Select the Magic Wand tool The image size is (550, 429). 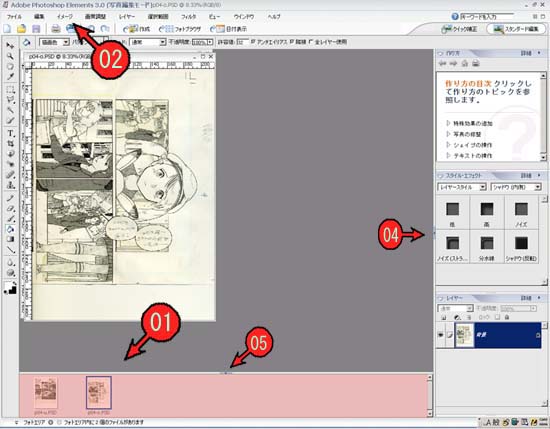(10, 110)
